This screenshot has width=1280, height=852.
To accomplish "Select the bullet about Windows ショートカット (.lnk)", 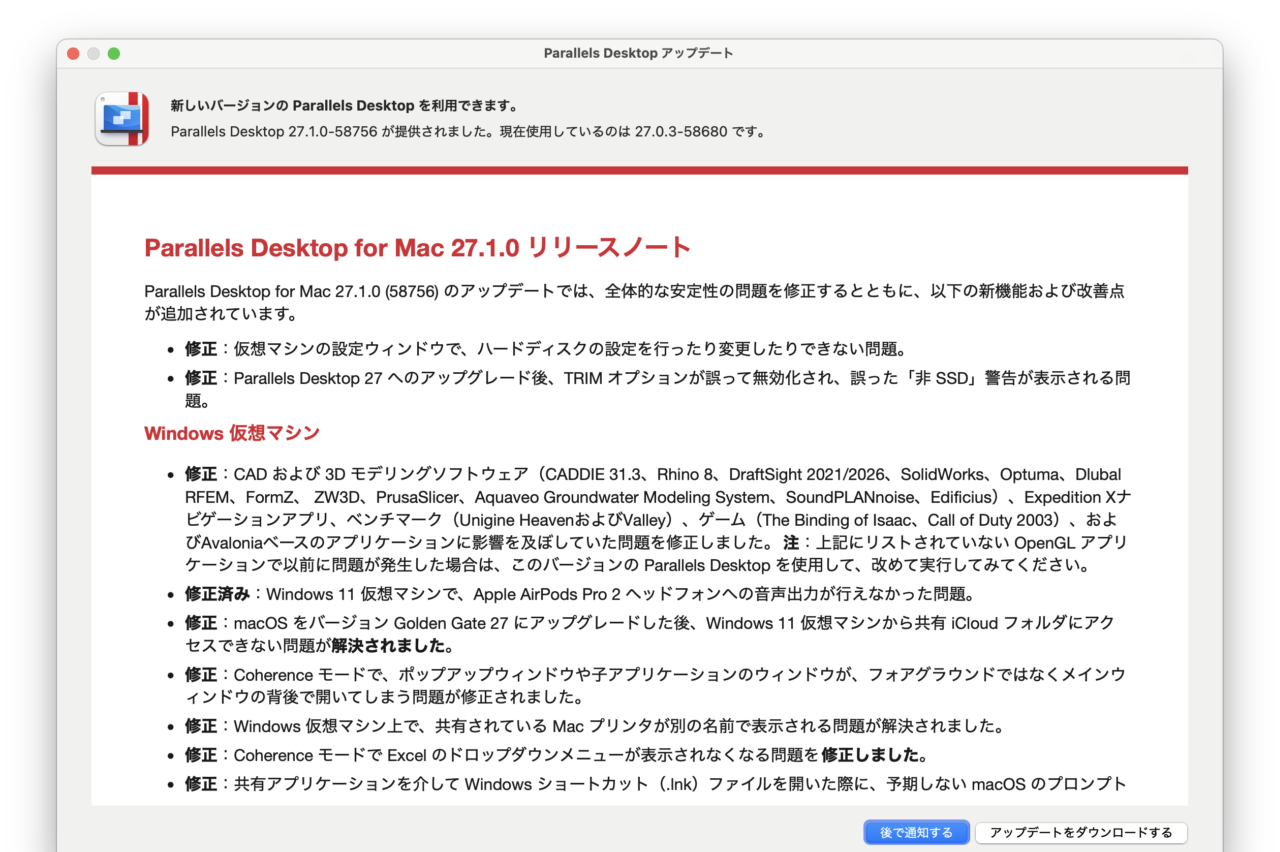I will pos(656,784).
